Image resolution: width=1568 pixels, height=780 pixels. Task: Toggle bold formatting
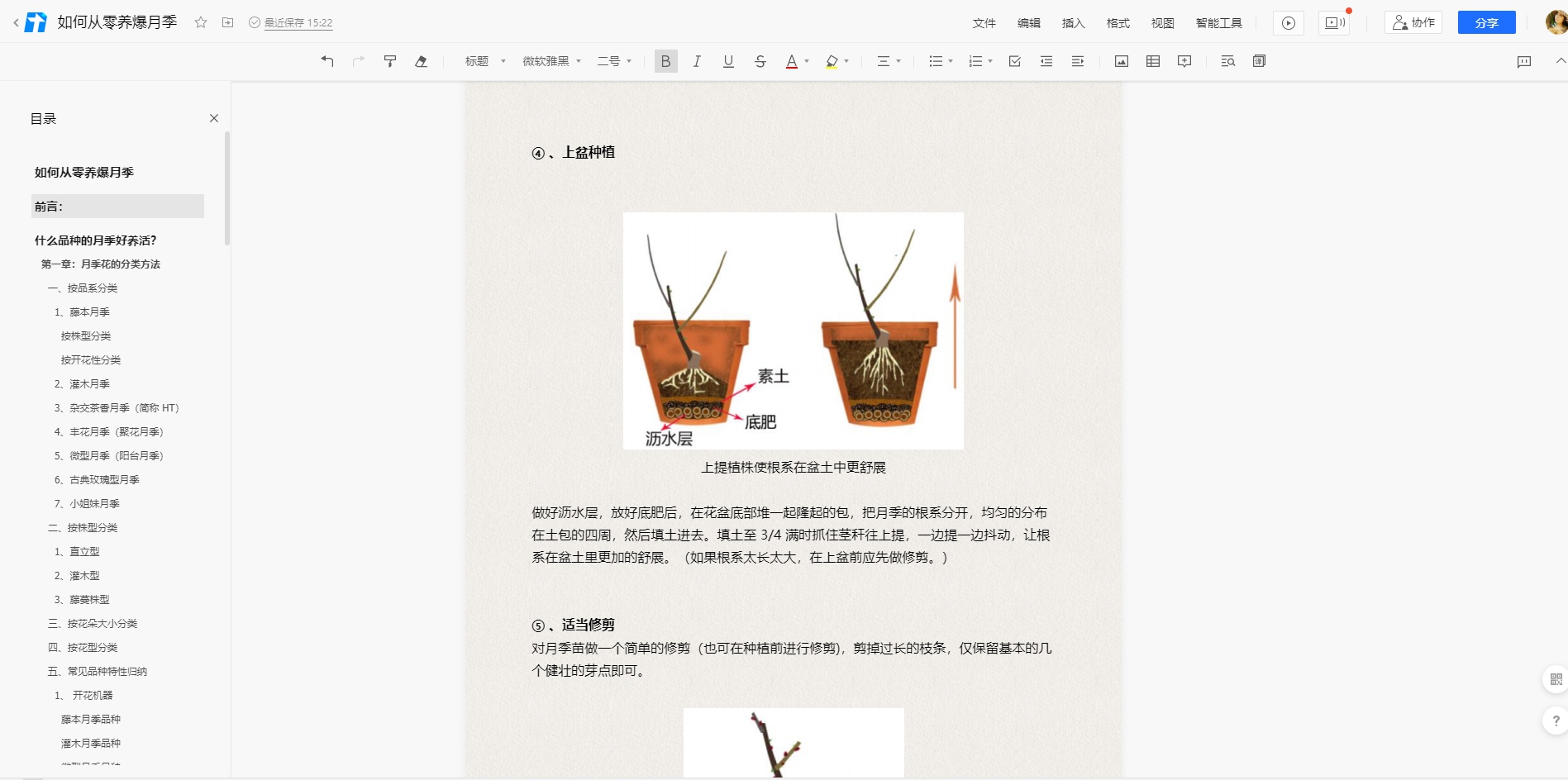[665, 61]
